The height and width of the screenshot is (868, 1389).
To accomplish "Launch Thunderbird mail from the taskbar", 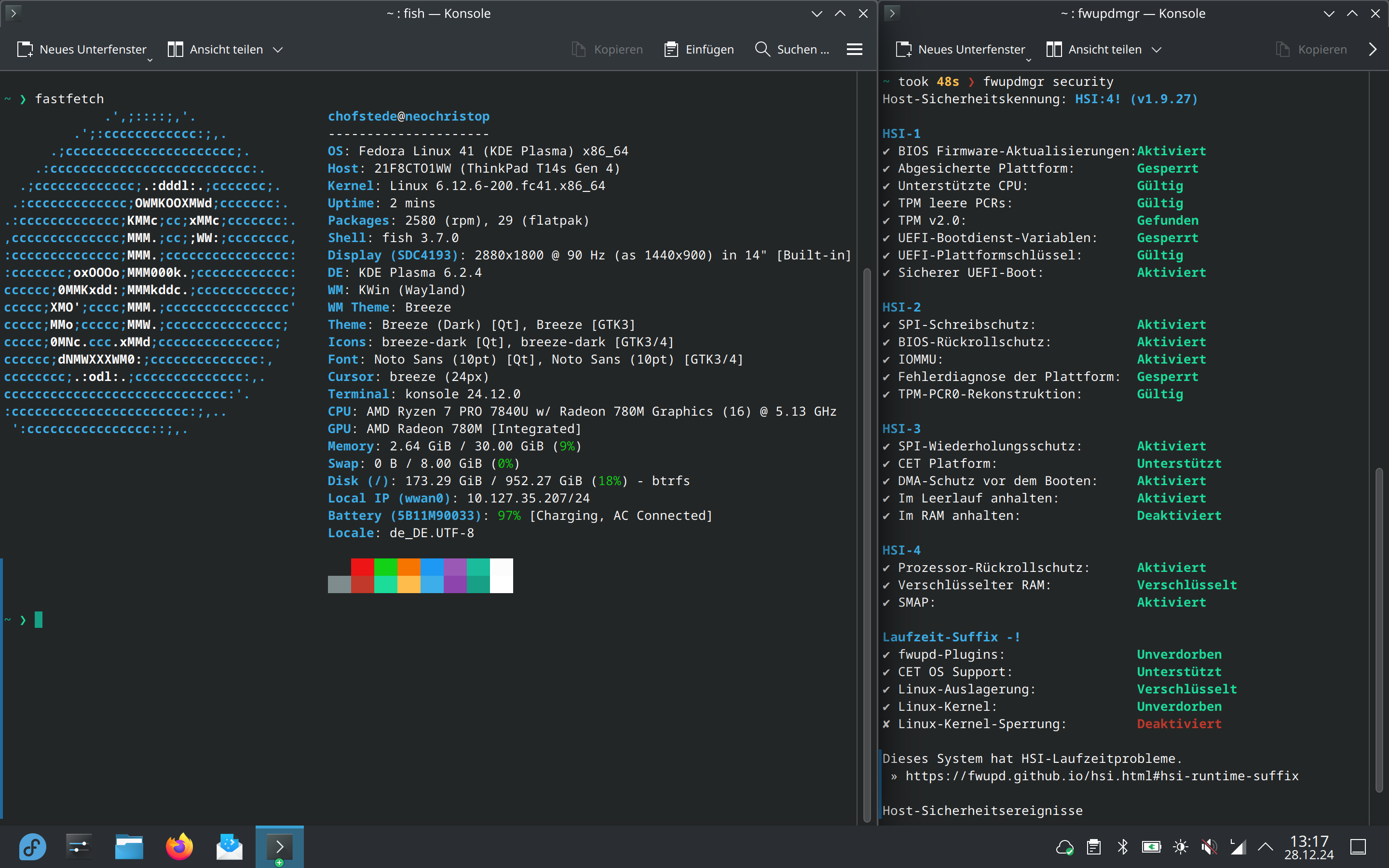I will [229, 847].
